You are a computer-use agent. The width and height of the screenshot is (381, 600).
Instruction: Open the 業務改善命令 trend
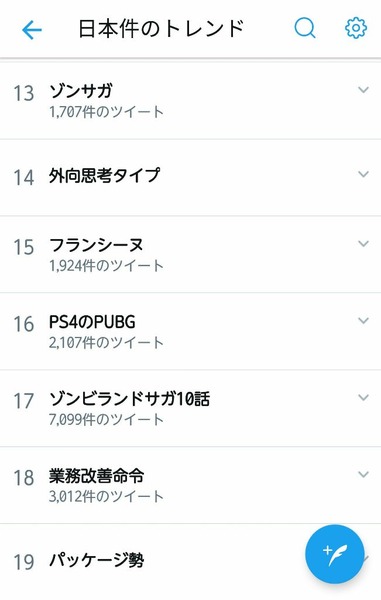point(190,486)
